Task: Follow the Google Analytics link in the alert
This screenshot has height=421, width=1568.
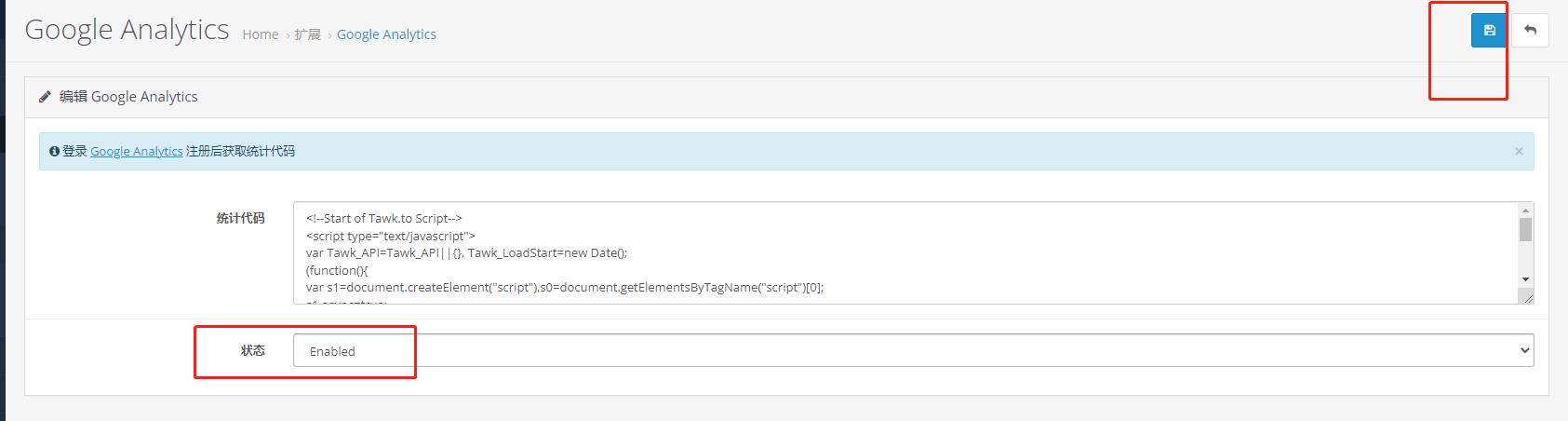Action: [136, 152]
